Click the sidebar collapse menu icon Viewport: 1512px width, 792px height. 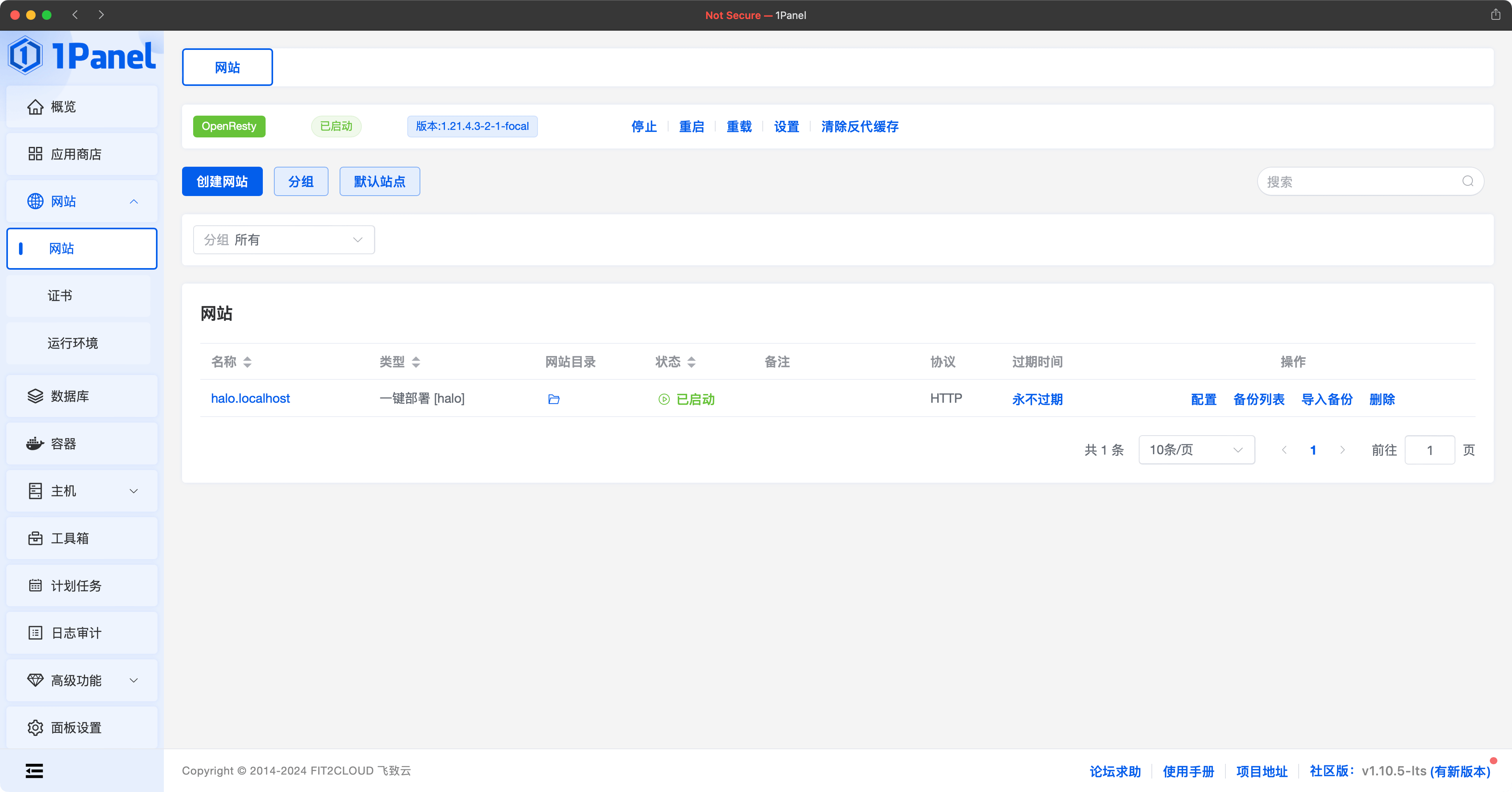(34, 770)
